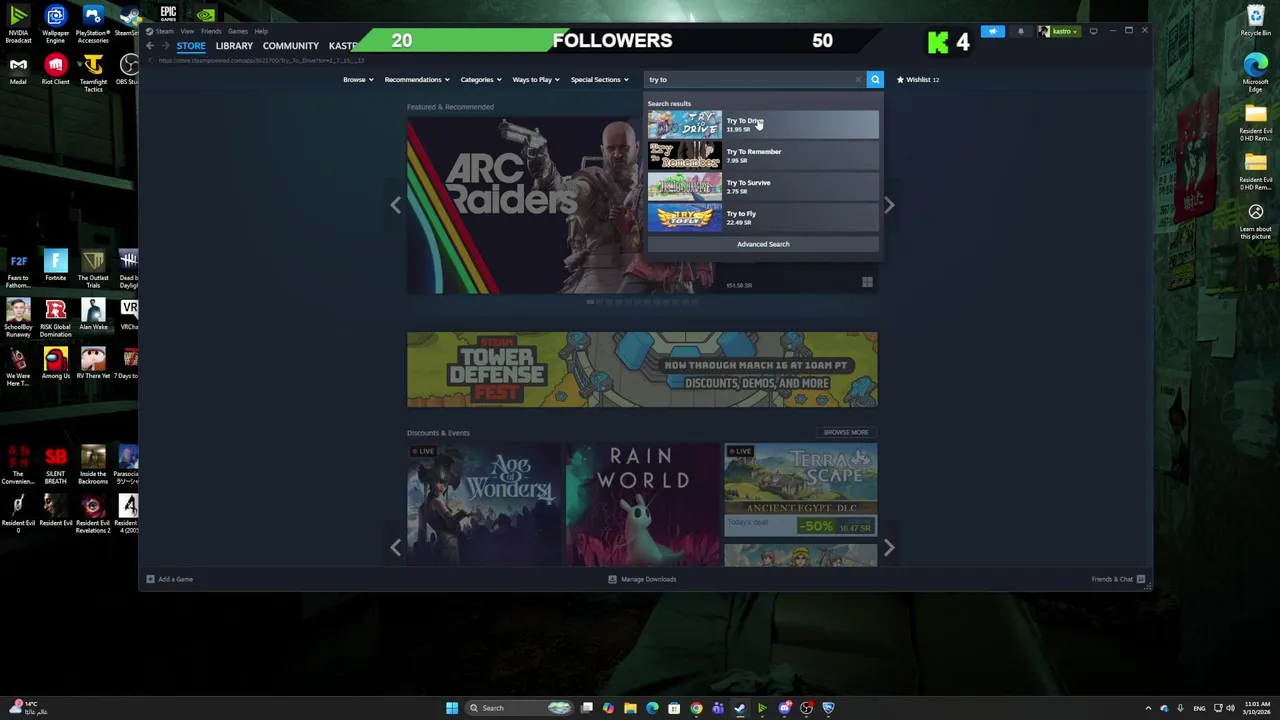The image size is (1280, 720).
Task: Open the Help menu
Action: (x=261, y=31)
